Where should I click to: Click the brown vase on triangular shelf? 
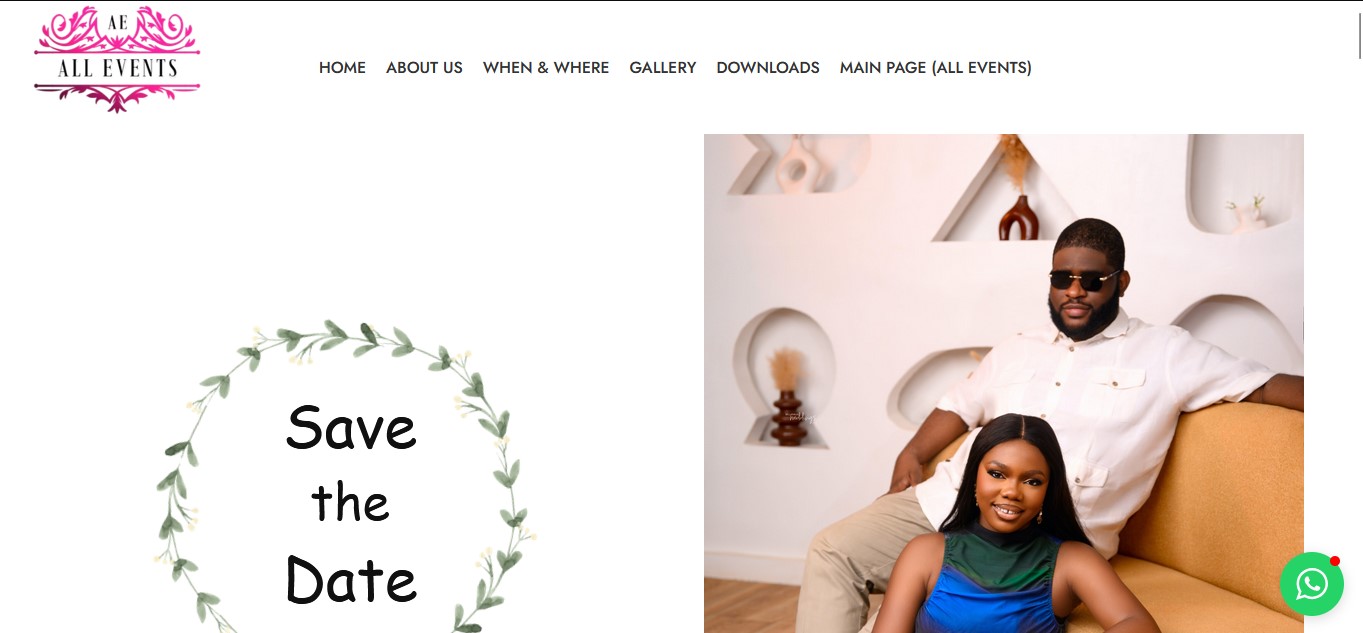1018,217
